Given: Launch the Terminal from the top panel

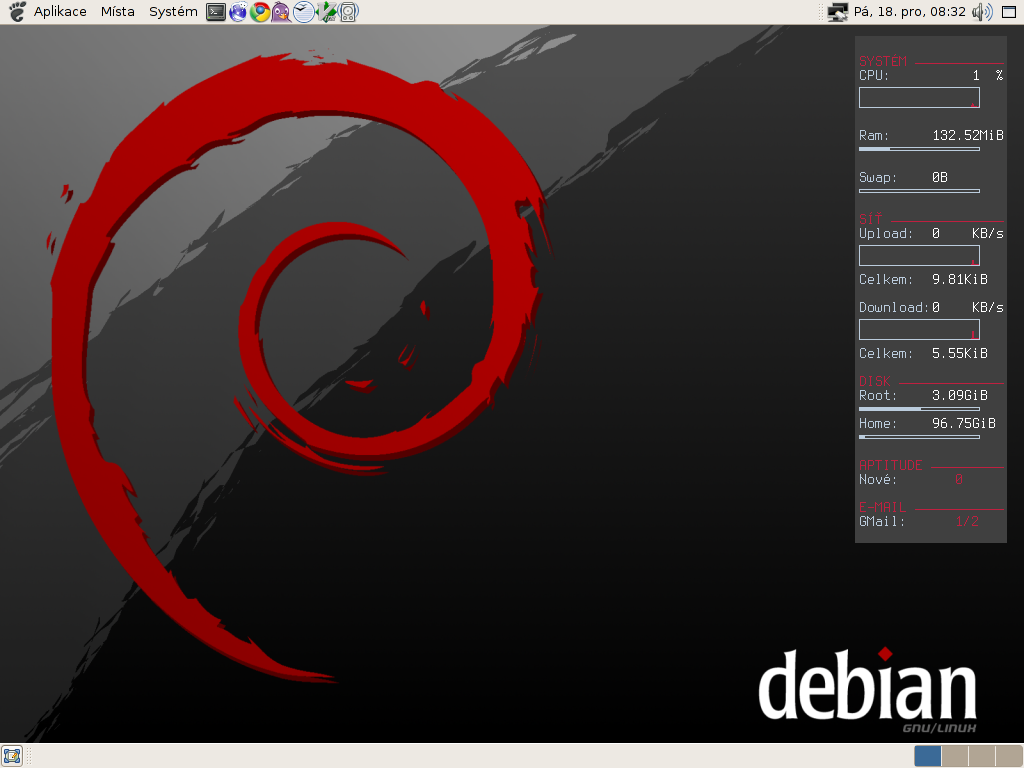Looking at the screenshot, I should (216, 12).
